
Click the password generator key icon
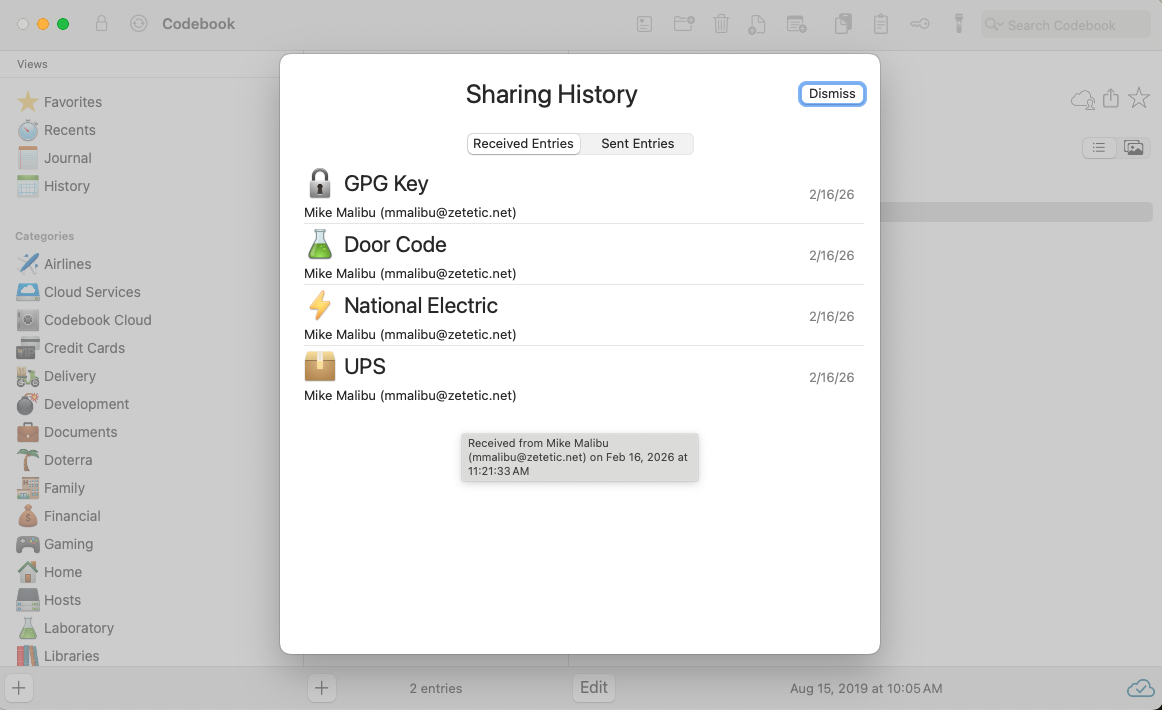coord(919,23)
